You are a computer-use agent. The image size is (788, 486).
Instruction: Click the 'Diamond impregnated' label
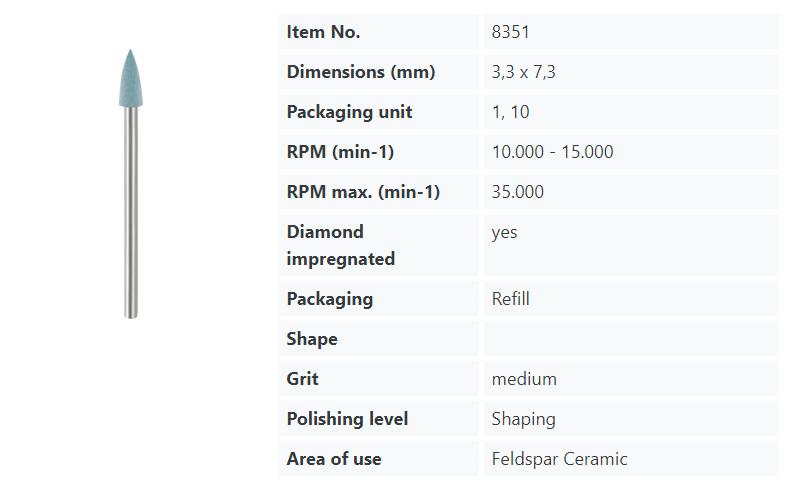340,245
